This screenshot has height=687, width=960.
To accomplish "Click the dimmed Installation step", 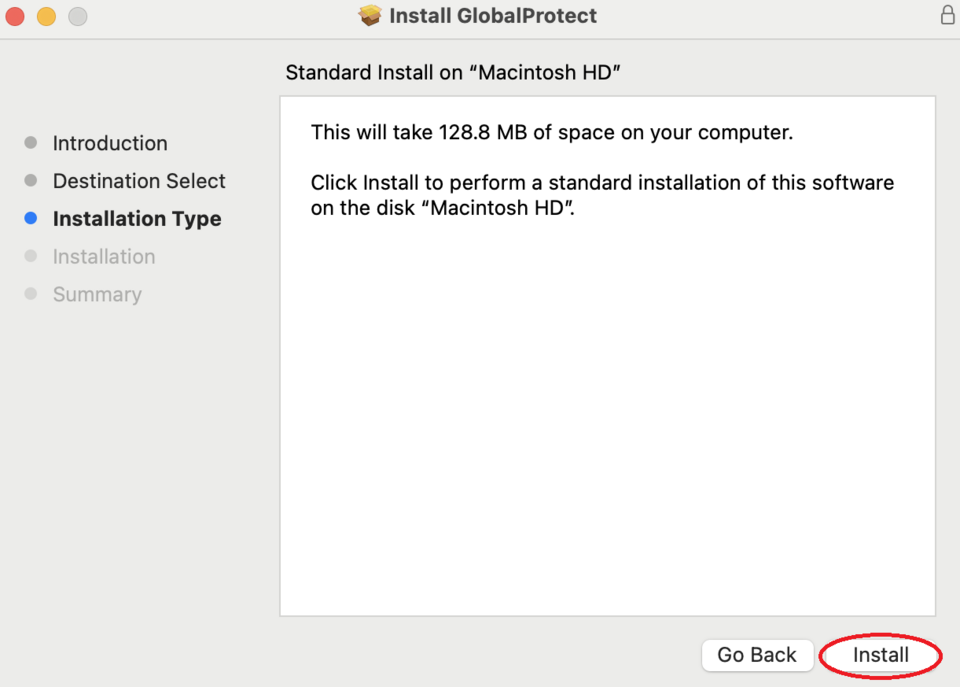I will (x=104, y=257).
